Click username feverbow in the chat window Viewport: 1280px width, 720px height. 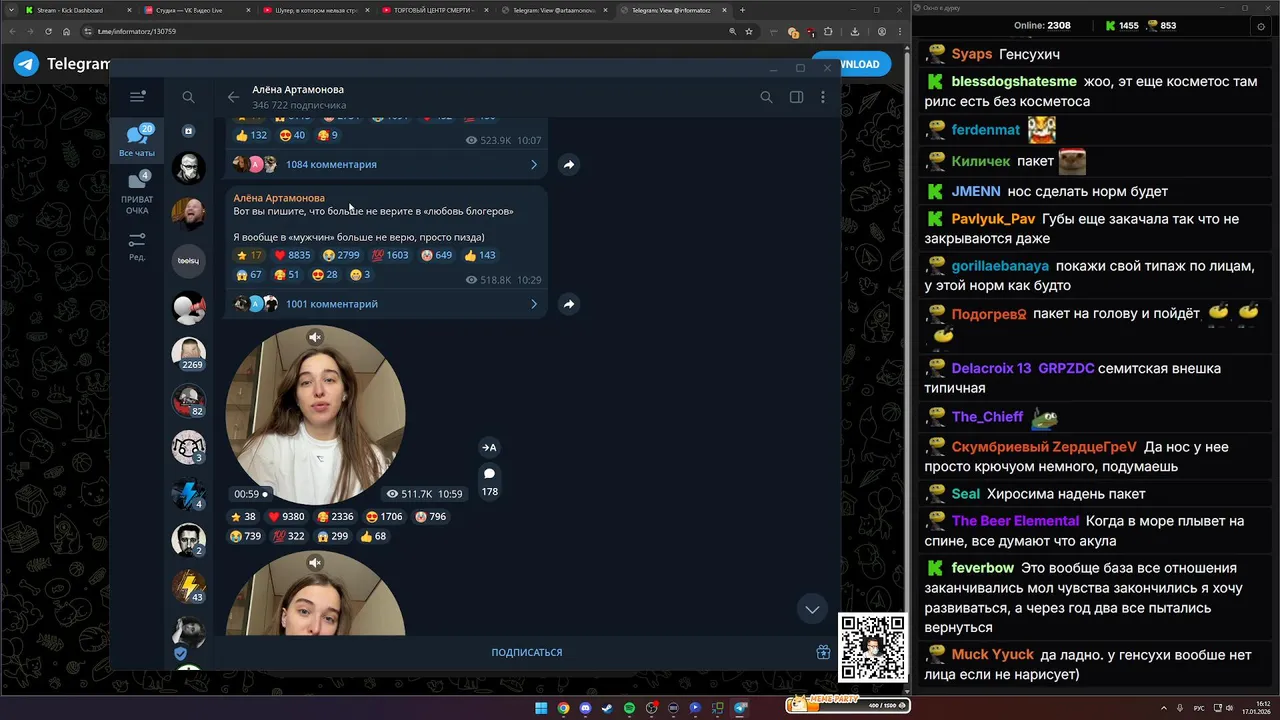pos(983,568)
